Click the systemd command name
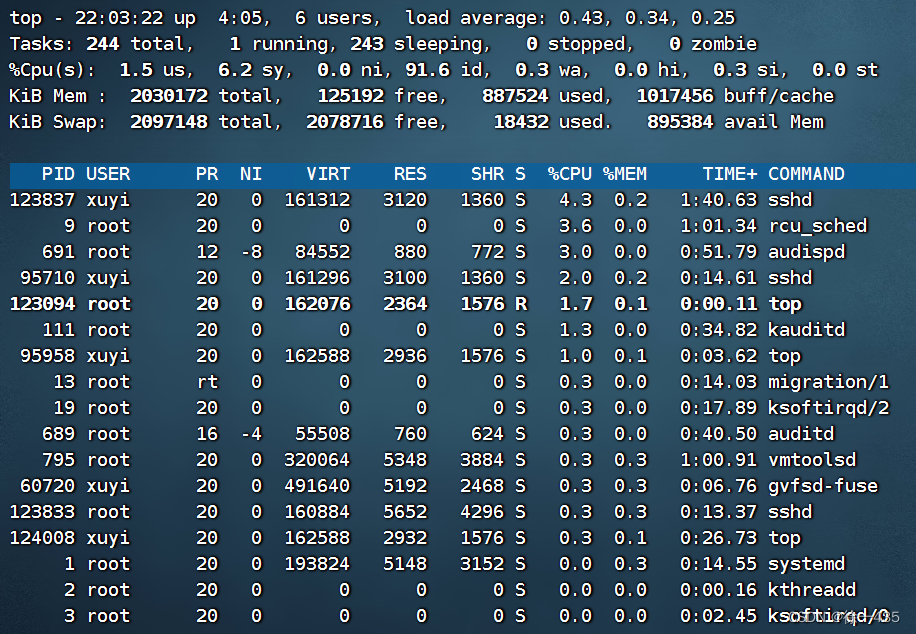 coord(806,564)
